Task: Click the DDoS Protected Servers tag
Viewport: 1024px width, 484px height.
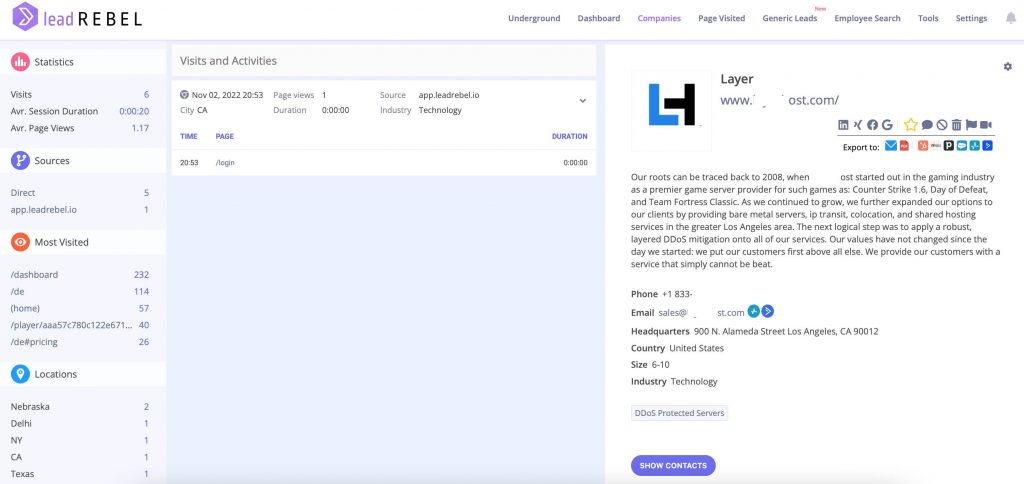Action: point(679,413)
